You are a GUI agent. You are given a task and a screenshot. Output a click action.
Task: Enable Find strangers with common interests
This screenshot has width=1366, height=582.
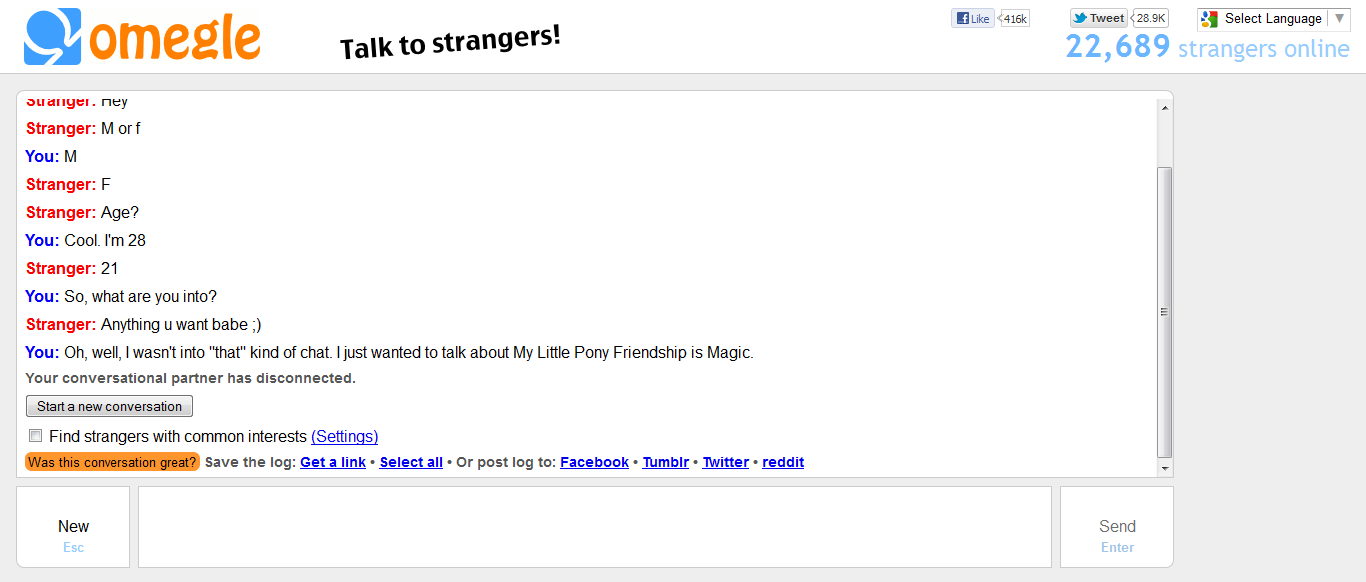pos(36,436)
